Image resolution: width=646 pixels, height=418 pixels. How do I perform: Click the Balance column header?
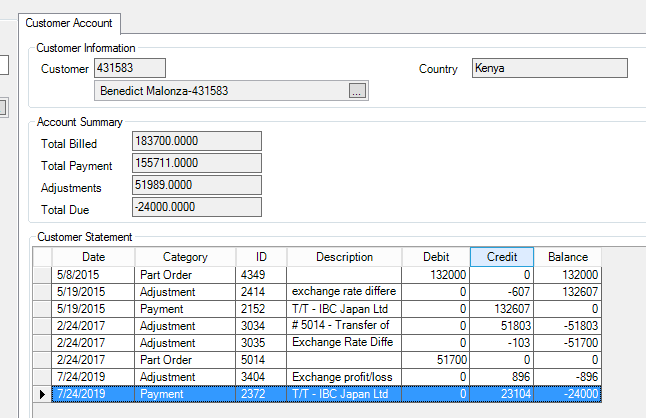tap(568, 257)
